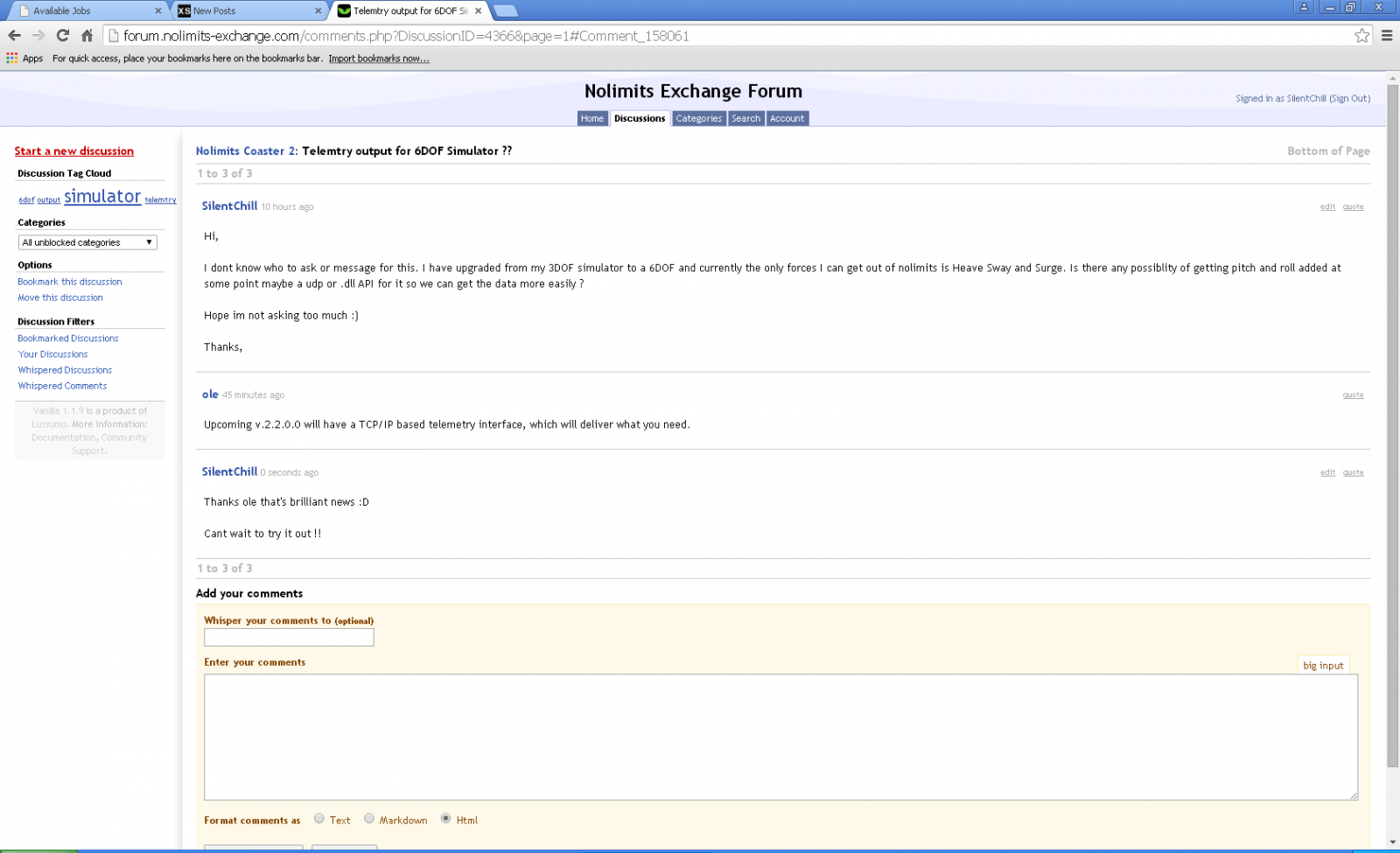Open Whispered Discussions filter
The width and height of the screenshot is (1400, 853).
point(65,370)
